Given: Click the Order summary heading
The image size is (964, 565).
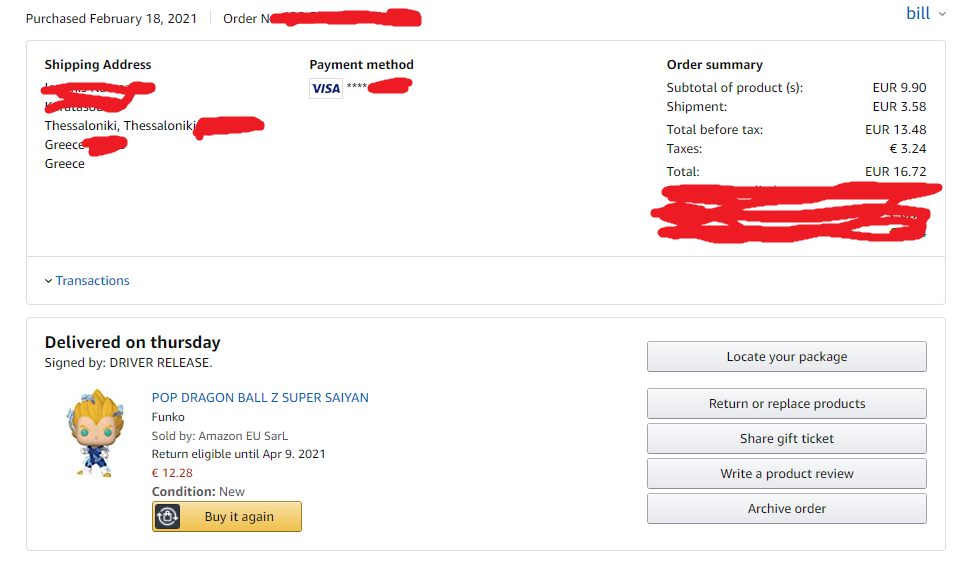Looking at the screenshot, I should [x=714, y=65].
